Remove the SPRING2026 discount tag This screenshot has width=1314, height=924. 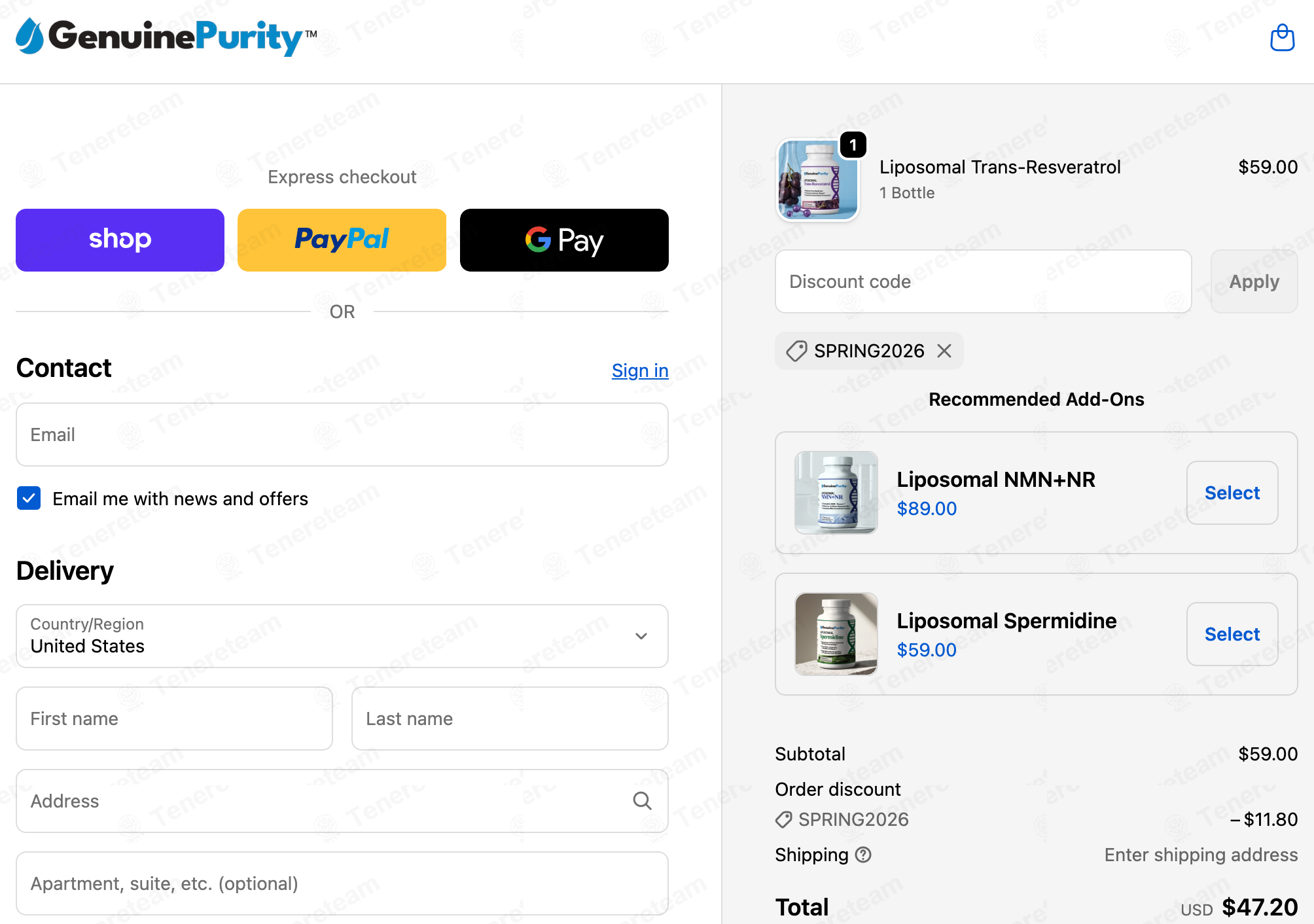click(x=944, y=351)
